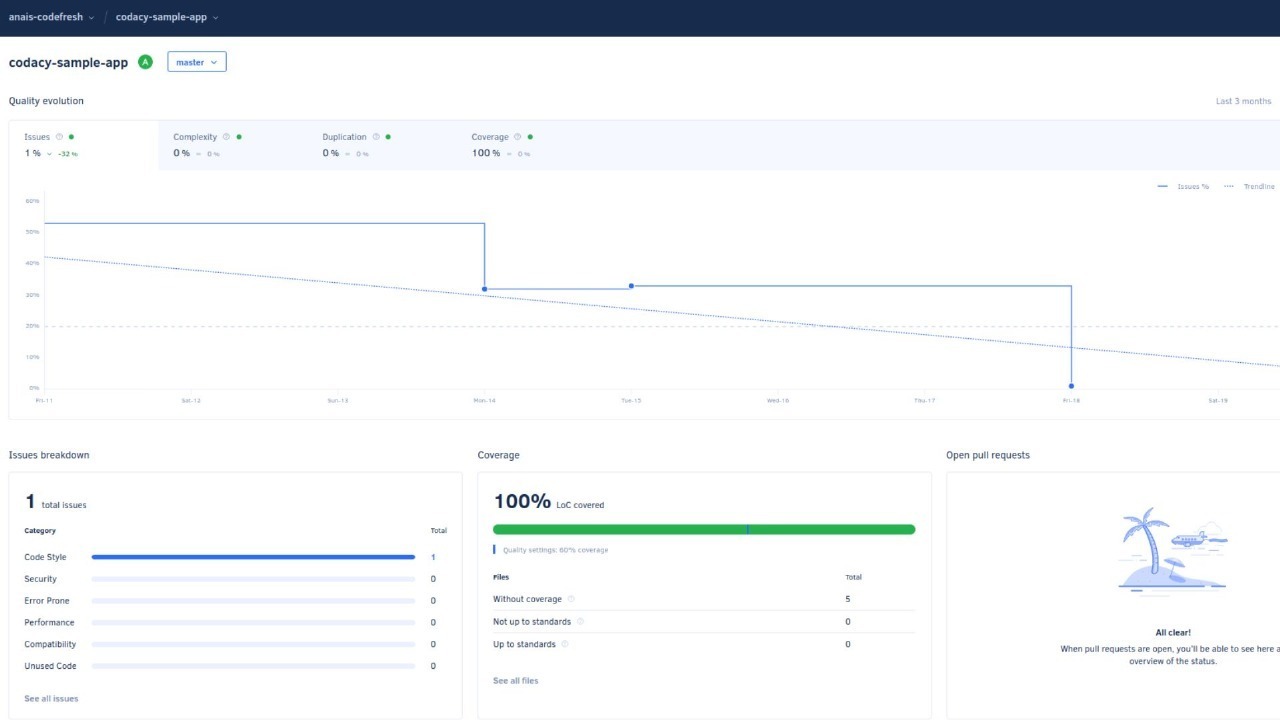
Task: Click info icon beside Up to standards
Action: (564, 644)
